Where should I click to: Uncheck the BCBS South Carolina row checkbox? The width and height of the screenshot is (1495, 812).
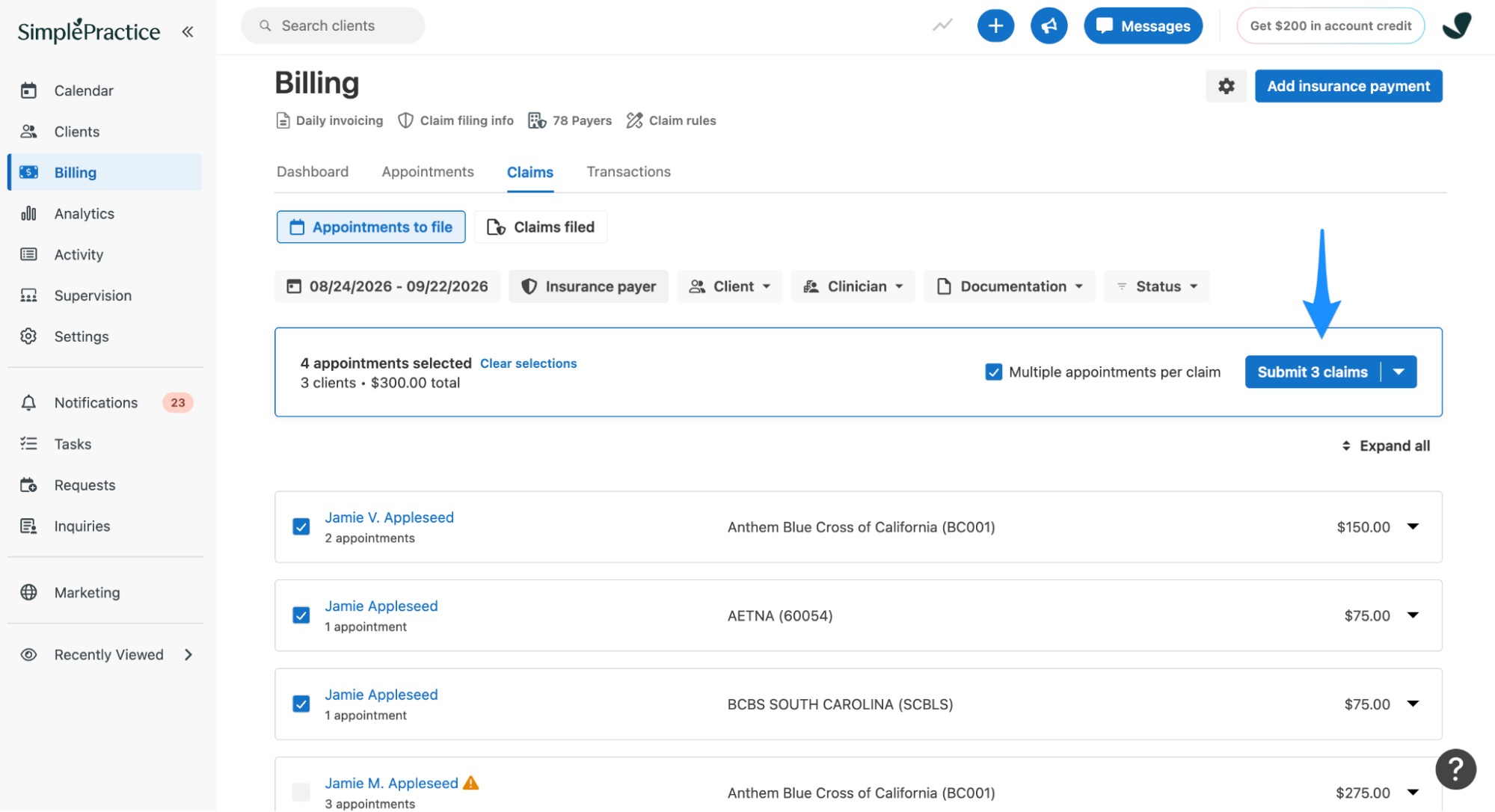tap(301, 704)
